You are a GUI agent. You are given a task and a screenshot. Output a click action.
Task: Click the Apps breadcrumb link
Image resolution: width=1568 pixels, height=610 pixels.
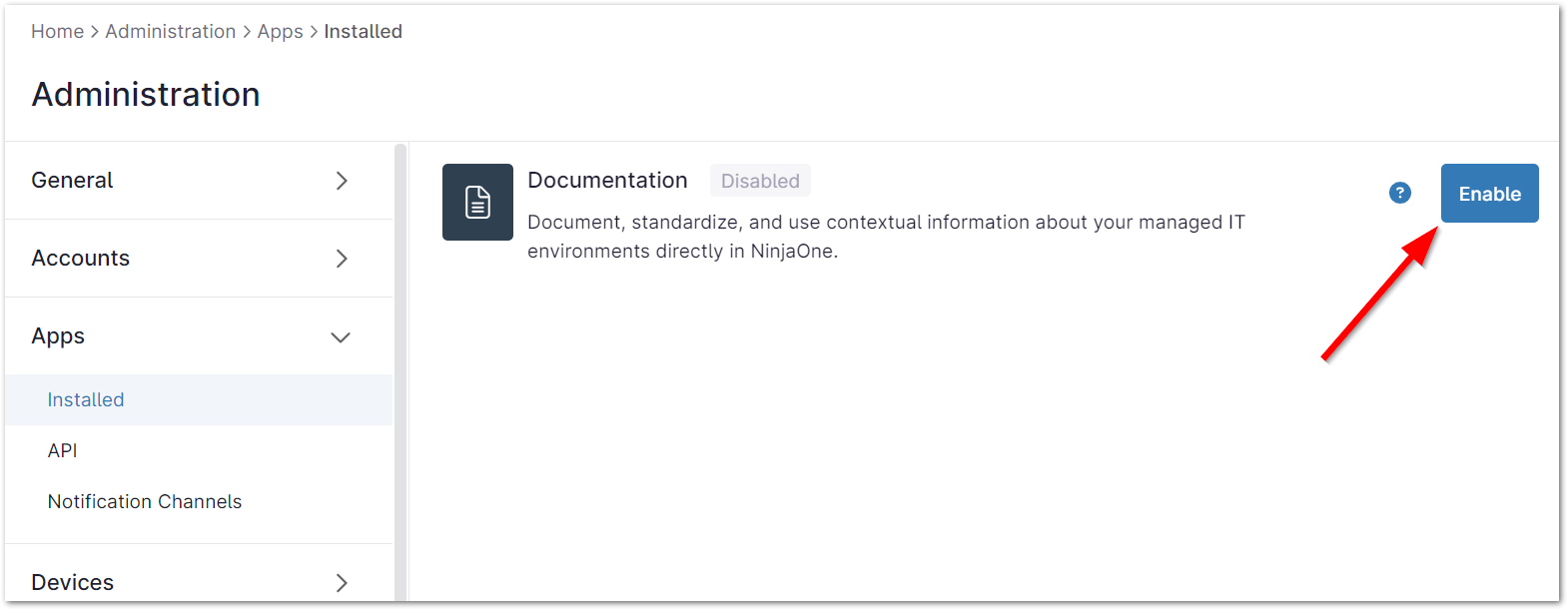tap(280, 31)
